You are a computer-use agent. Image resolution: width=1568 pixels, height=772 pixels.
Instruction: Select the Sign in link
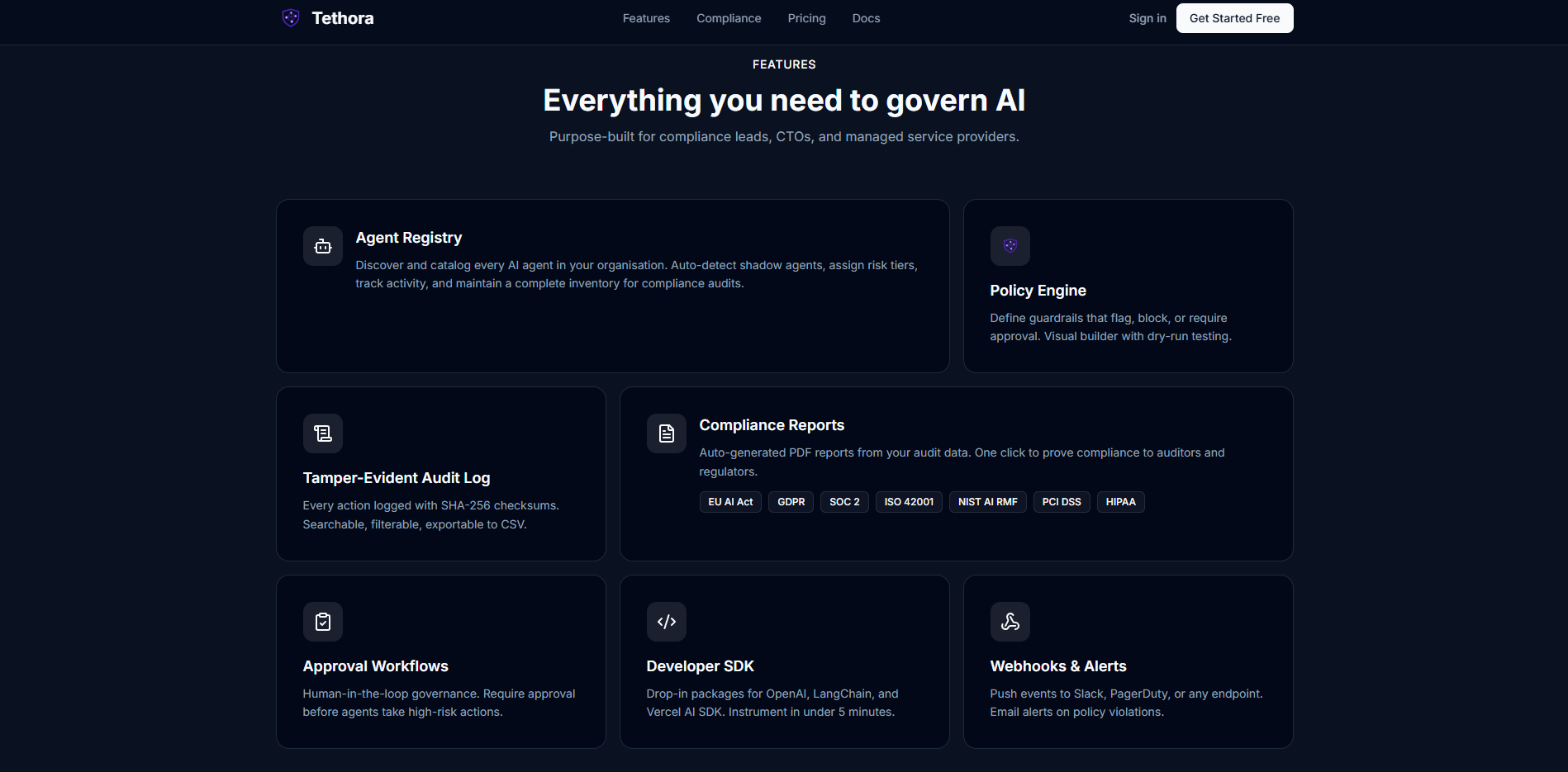(x=1147, y=17)
